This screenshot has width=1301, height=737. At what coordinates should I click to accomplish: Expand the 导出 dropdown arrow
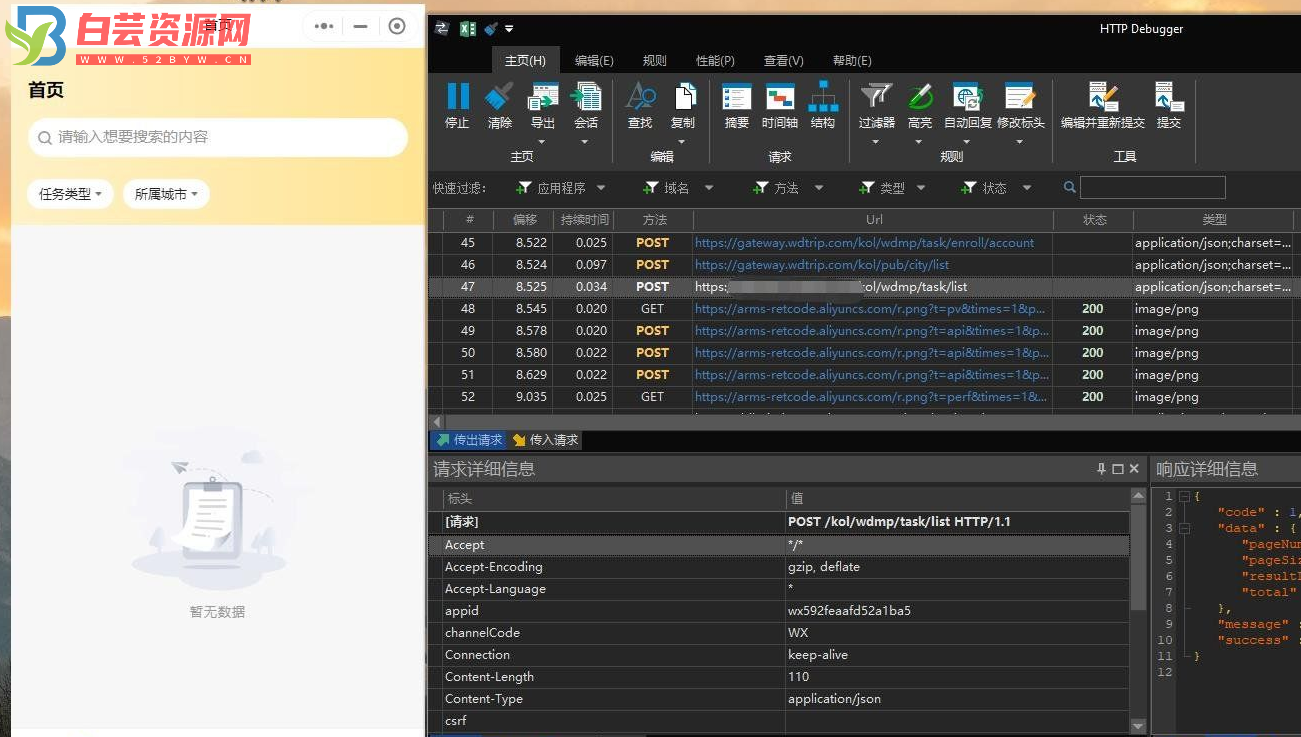tap(542, 142)
